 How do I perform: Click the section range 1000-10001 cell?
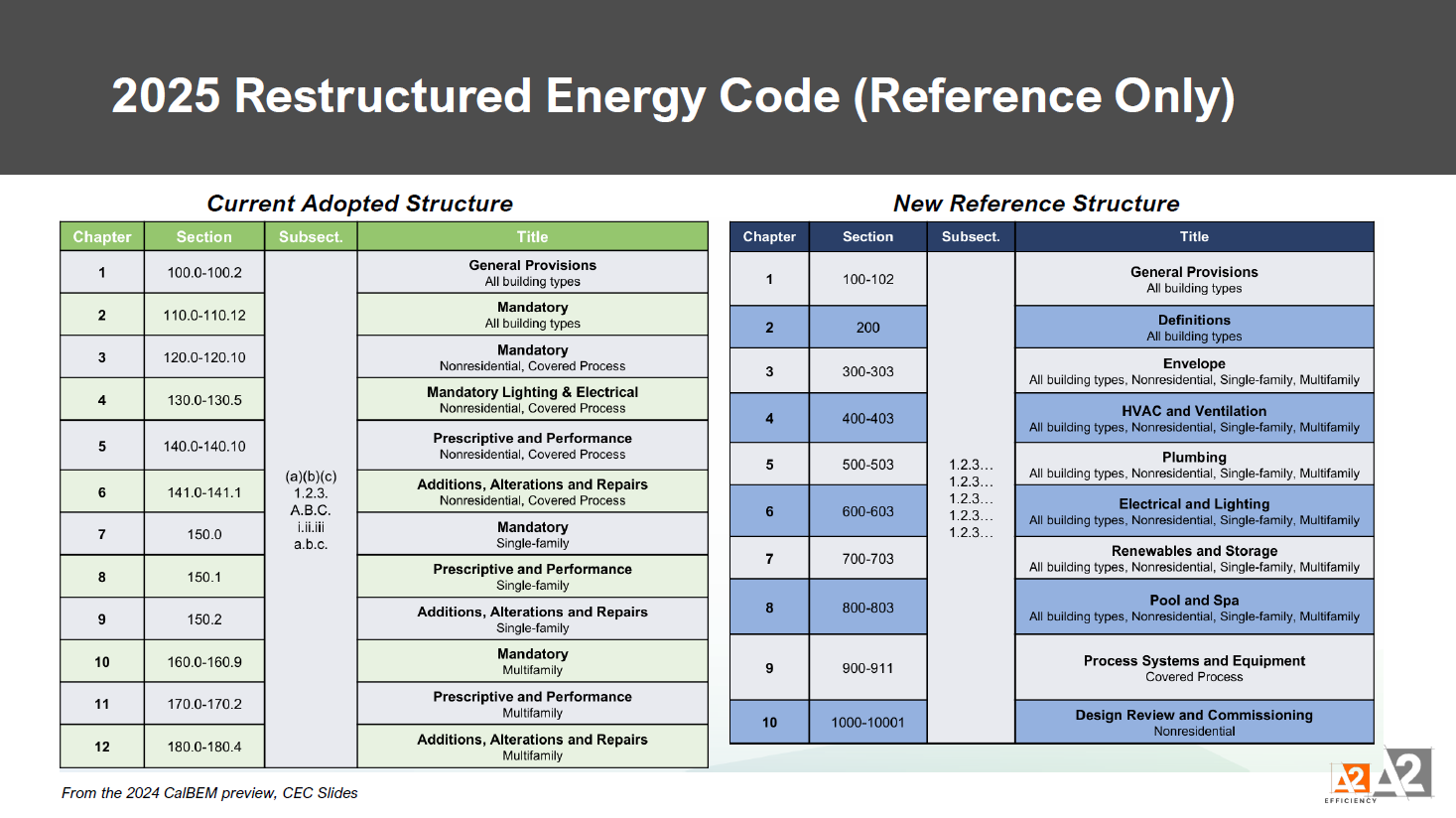pos(867,722)
